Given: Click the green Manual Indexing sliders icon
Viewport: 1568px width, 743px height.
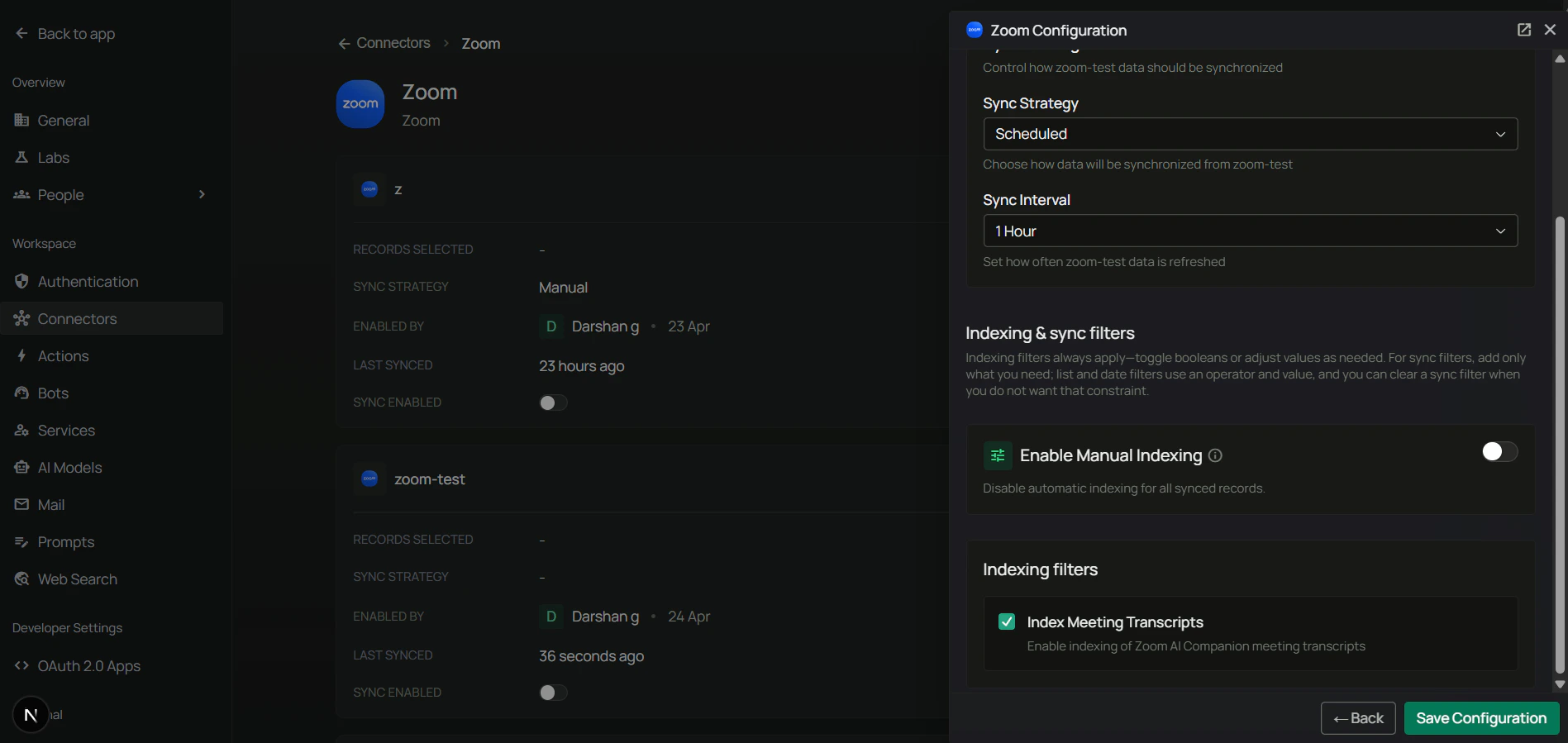Looking at the screenshot, I should point(998,455).
